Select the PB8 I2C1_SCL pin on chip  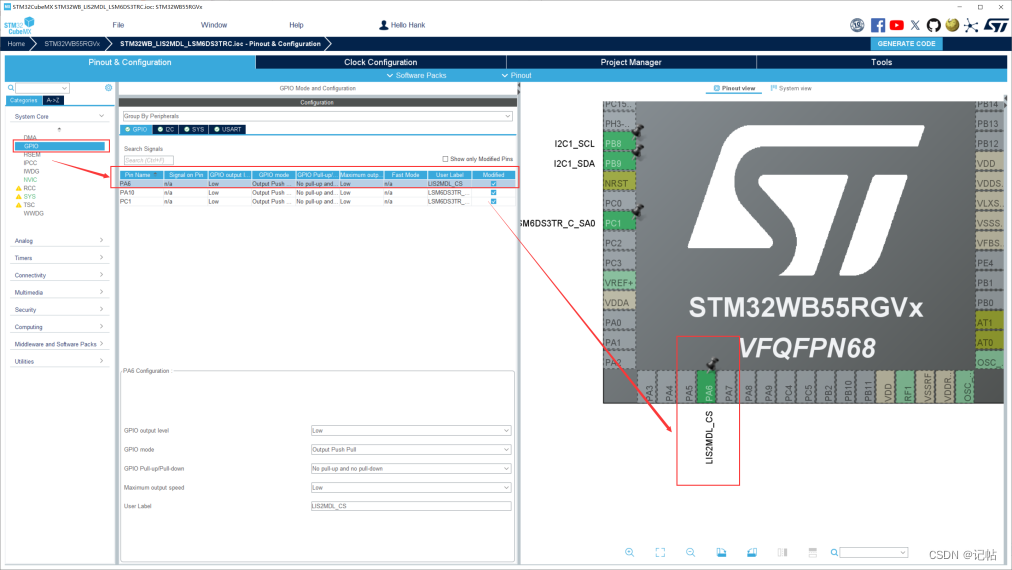620,143
